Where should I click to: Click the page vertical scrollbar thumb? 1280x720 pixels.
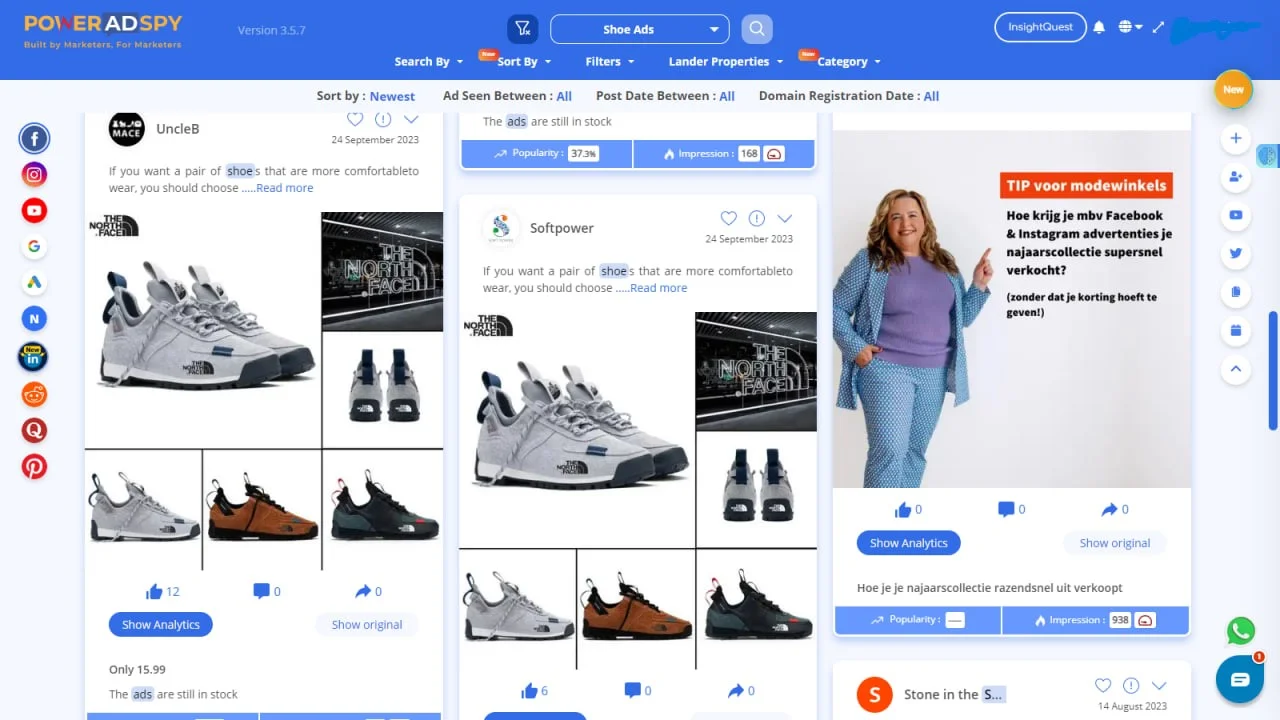(1273, 370)
